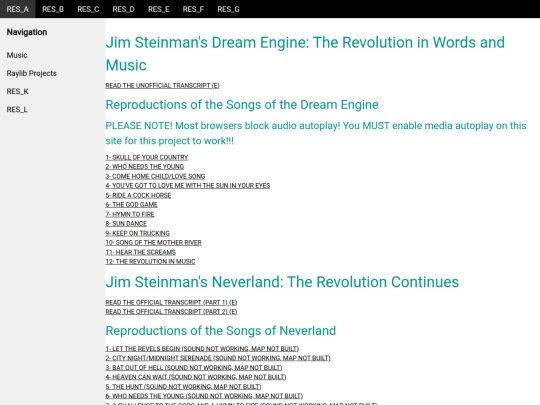Click Reproductions of the Songs of Neverland heading

221,331
